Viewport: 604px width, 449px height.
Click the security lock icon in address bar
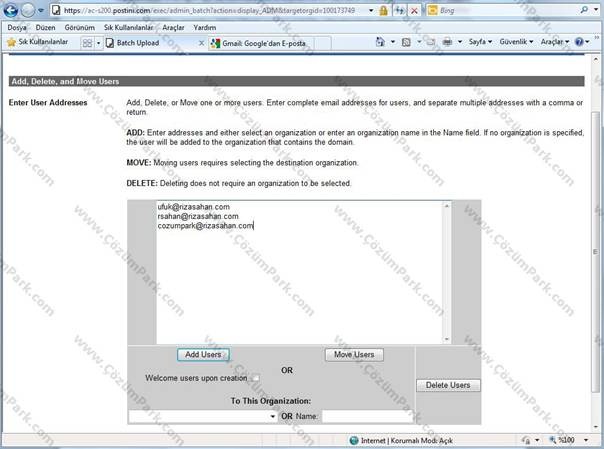tap(383, 11)
